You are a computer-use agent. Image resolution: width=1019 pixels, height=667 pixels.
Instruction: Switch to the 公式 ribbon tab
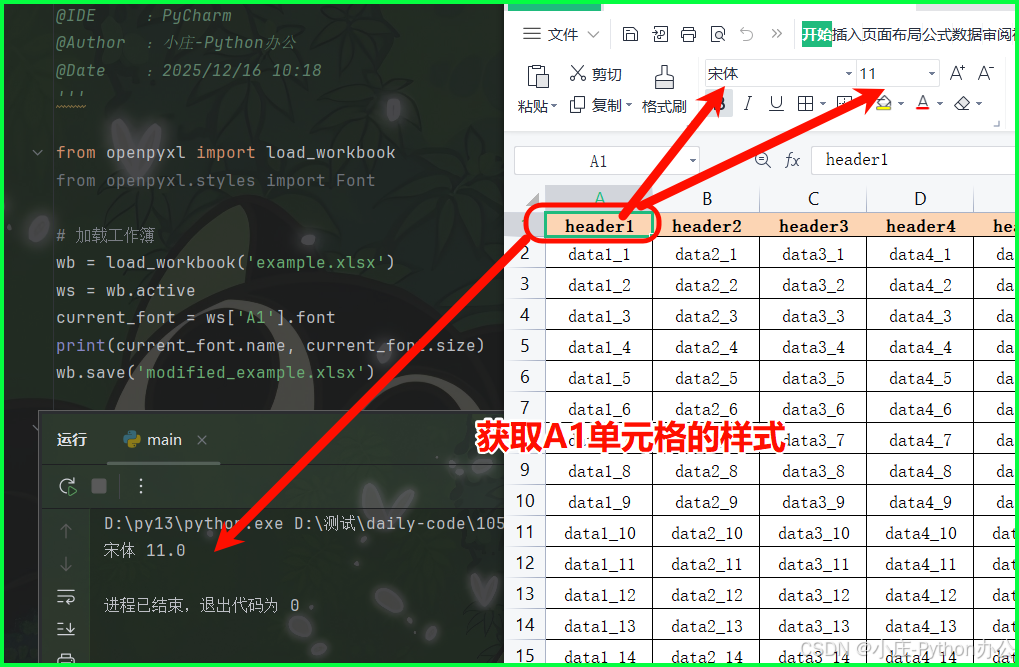pyautogui.click(x=935, y=34)
